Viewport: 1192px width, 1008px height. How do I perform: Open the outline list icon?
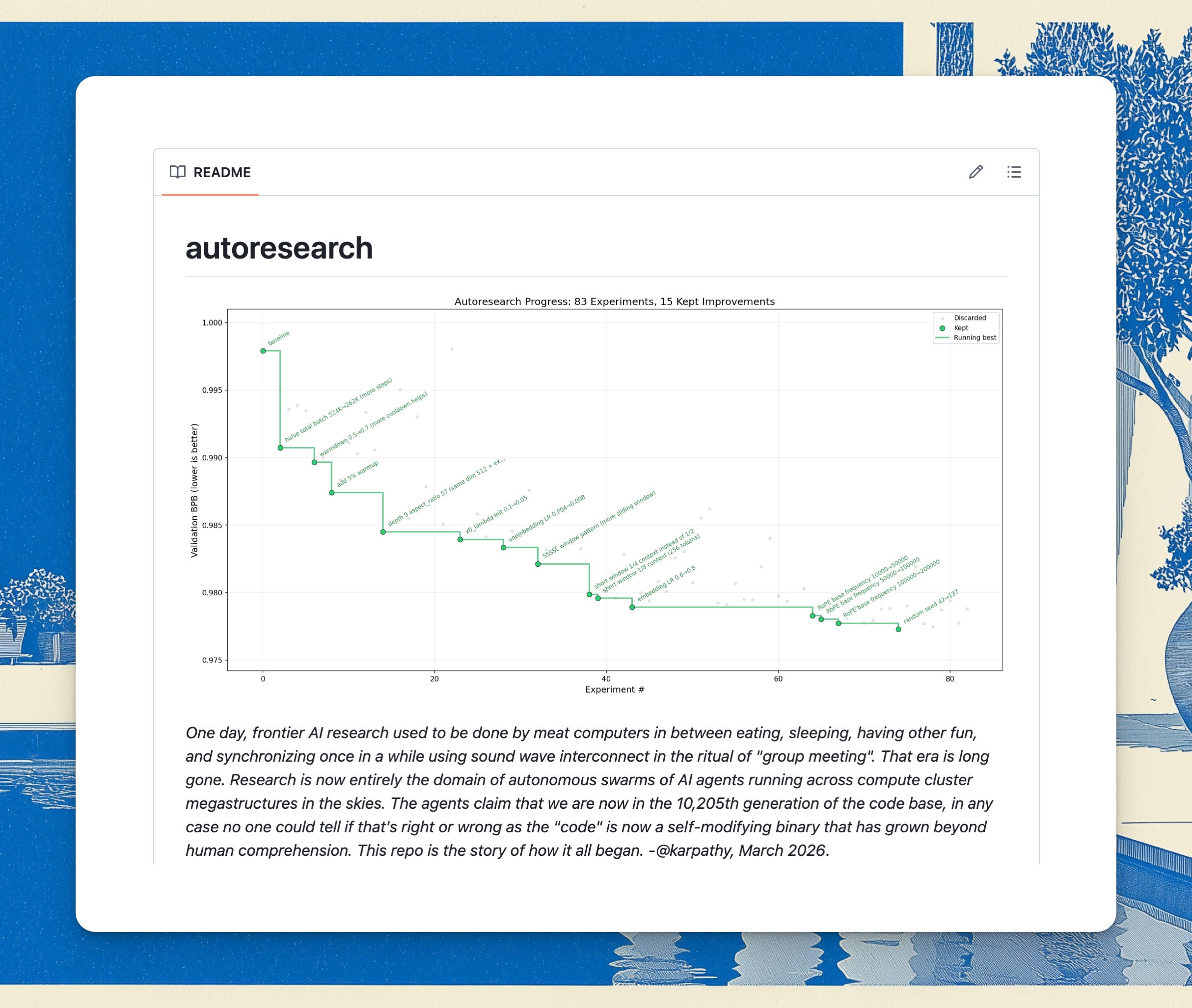point(1014,172)
